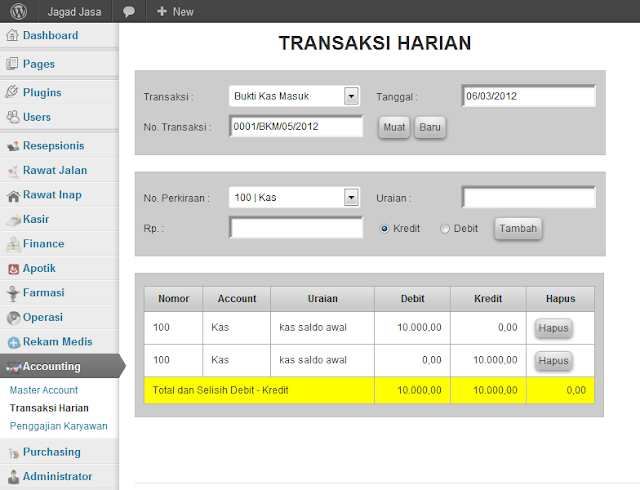The height and width of the screenshot is (490, 640).
Task: Click the Farmasi icon
Action: point(13,294)
